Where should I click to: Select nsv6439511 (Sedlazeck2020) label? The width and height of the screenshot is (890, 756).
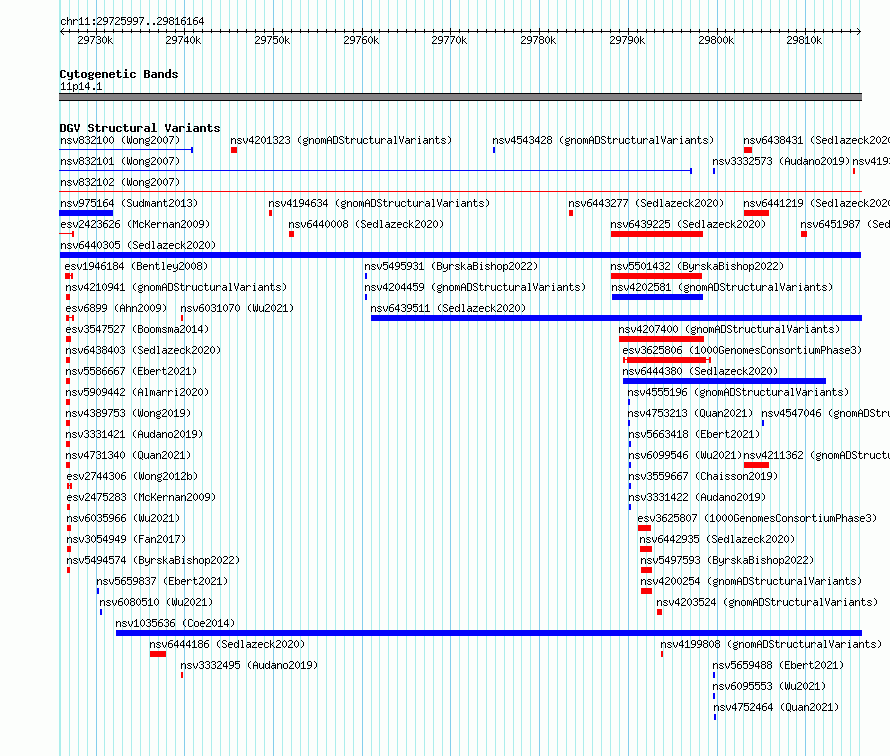click(448, 308)
